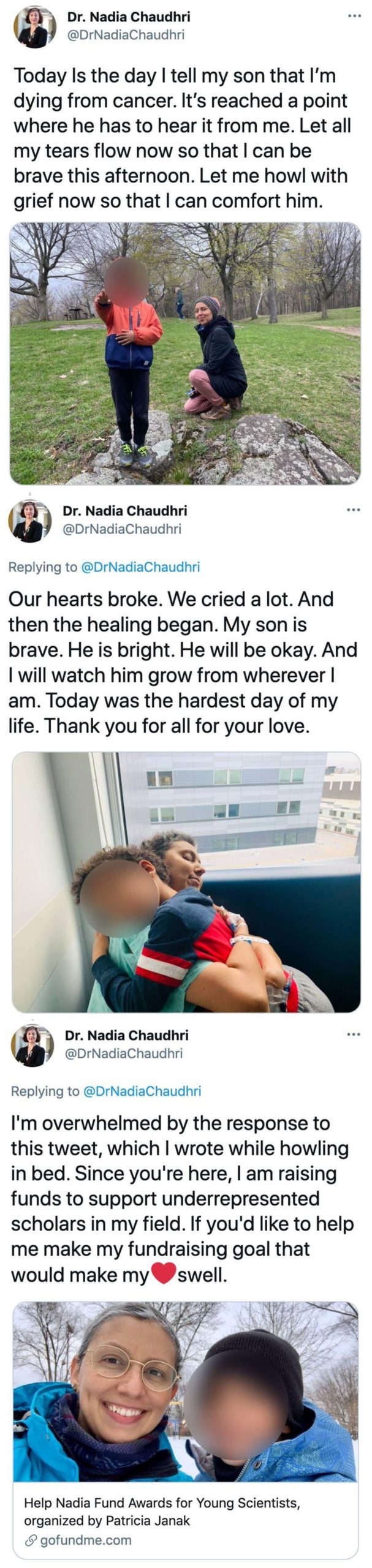Open the Dr. Nadia Chaudhri name on the first tweet

pyautogui.click(x=129, y=18)
